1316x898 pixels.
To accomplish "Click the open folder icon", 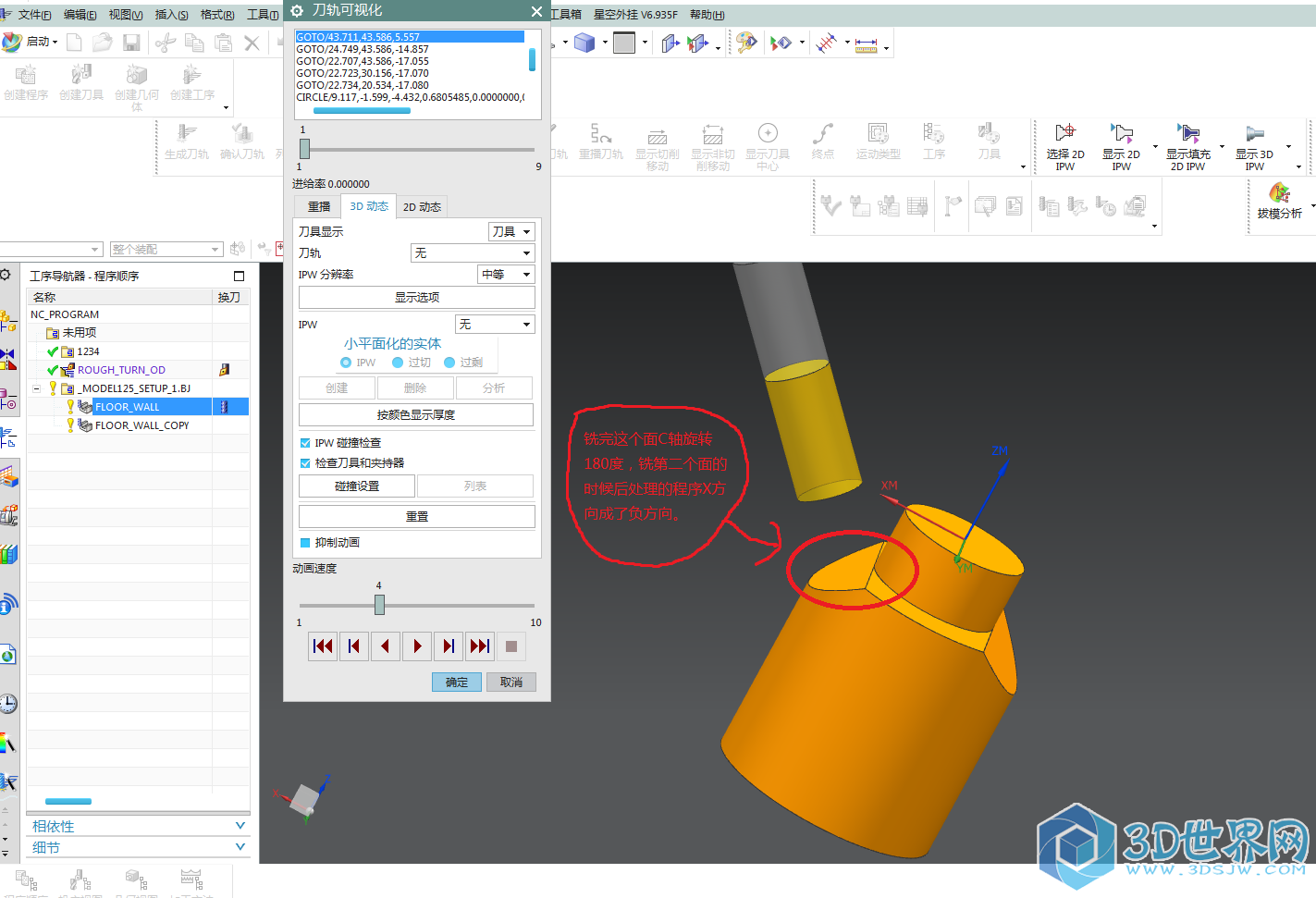I will 103,43.
